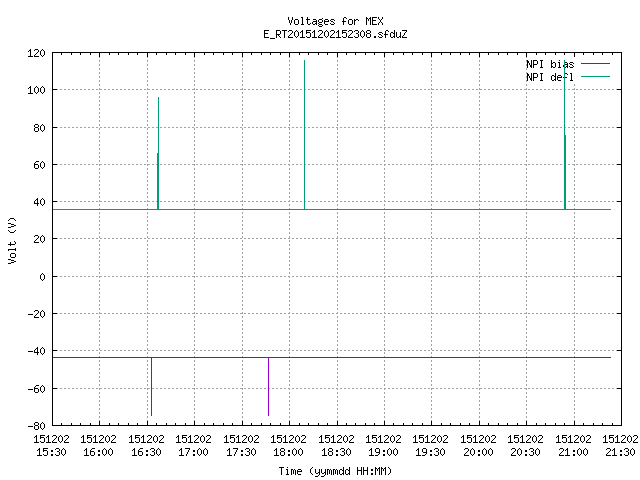The height and width of the screenshot is (480, 640).
Task: Click the positive 40 y-axis tick label
Action: point(40,202)
